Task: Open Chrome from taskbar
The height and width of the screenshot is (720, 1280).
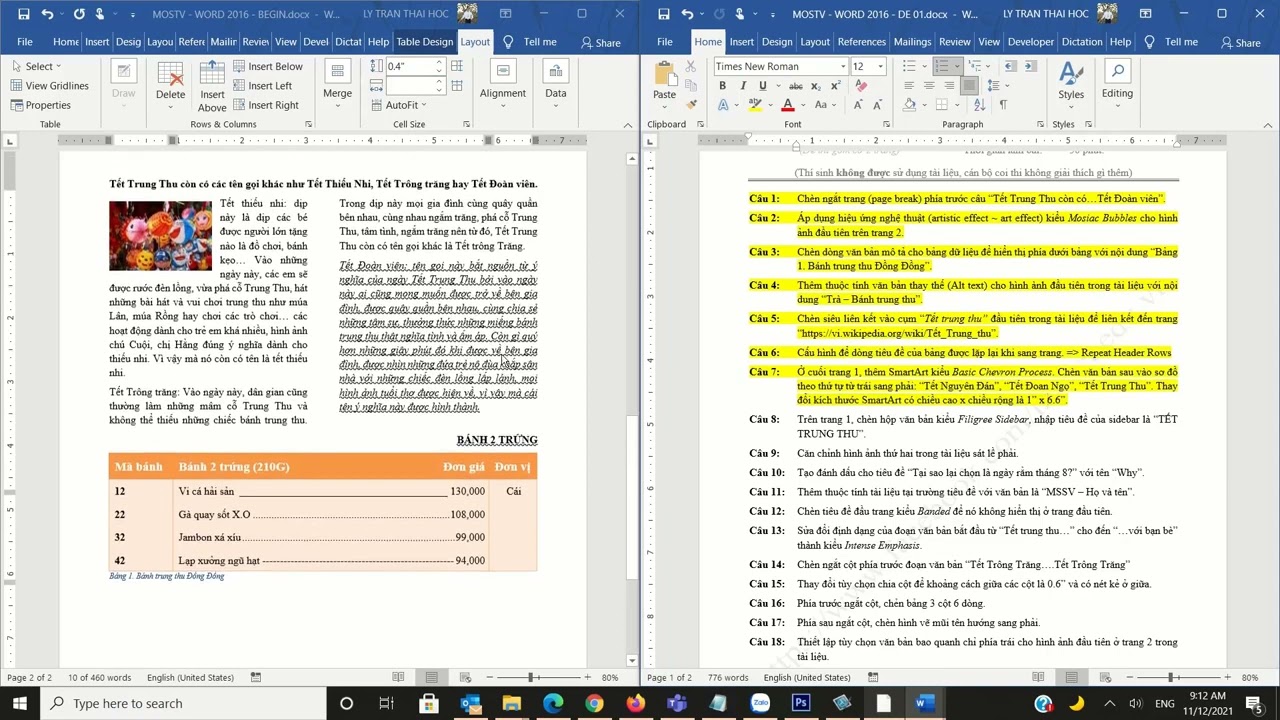Action: [x=594, y=703]
